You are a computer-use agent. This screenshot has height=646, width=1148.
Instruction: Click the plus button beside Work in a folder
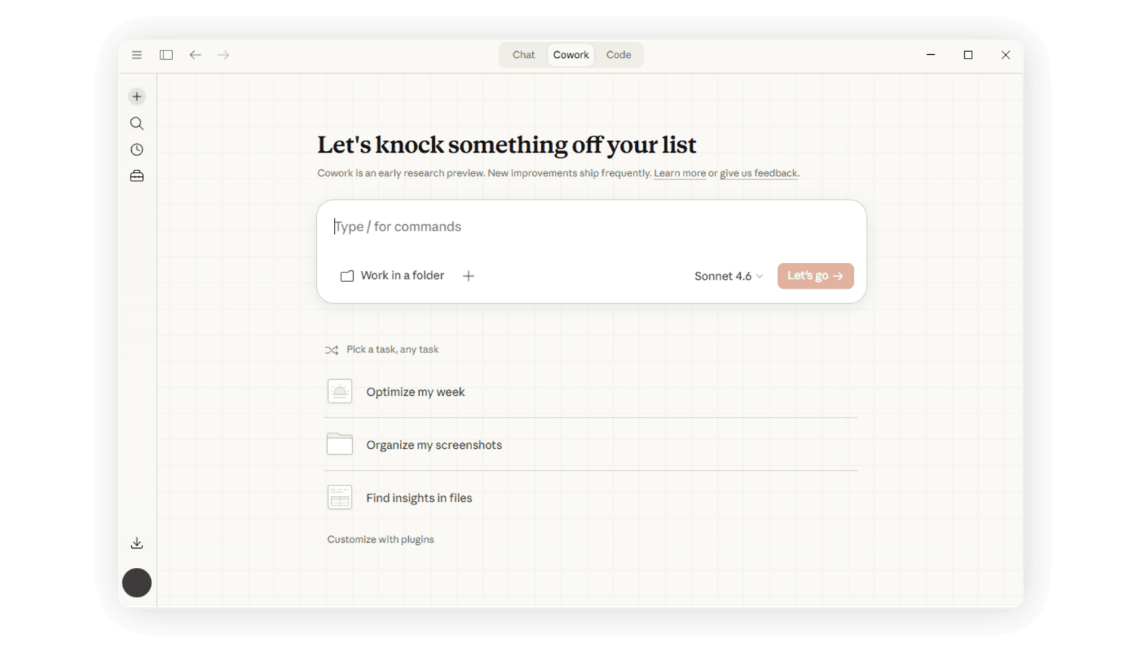[469, 276]
